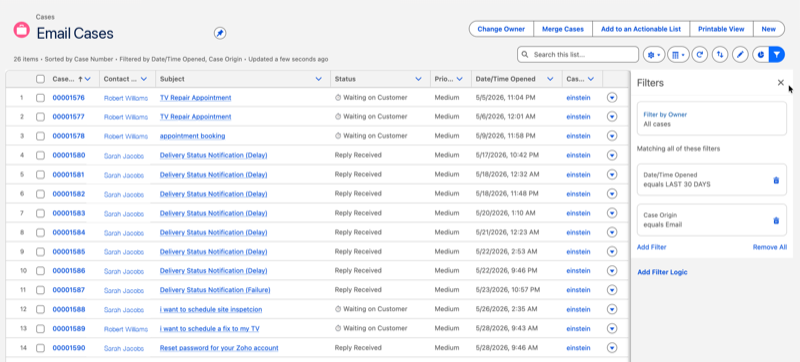Screen dimensions: 800x362
Task: Open row actions for case 00001583
Action: tap(612, 213)
